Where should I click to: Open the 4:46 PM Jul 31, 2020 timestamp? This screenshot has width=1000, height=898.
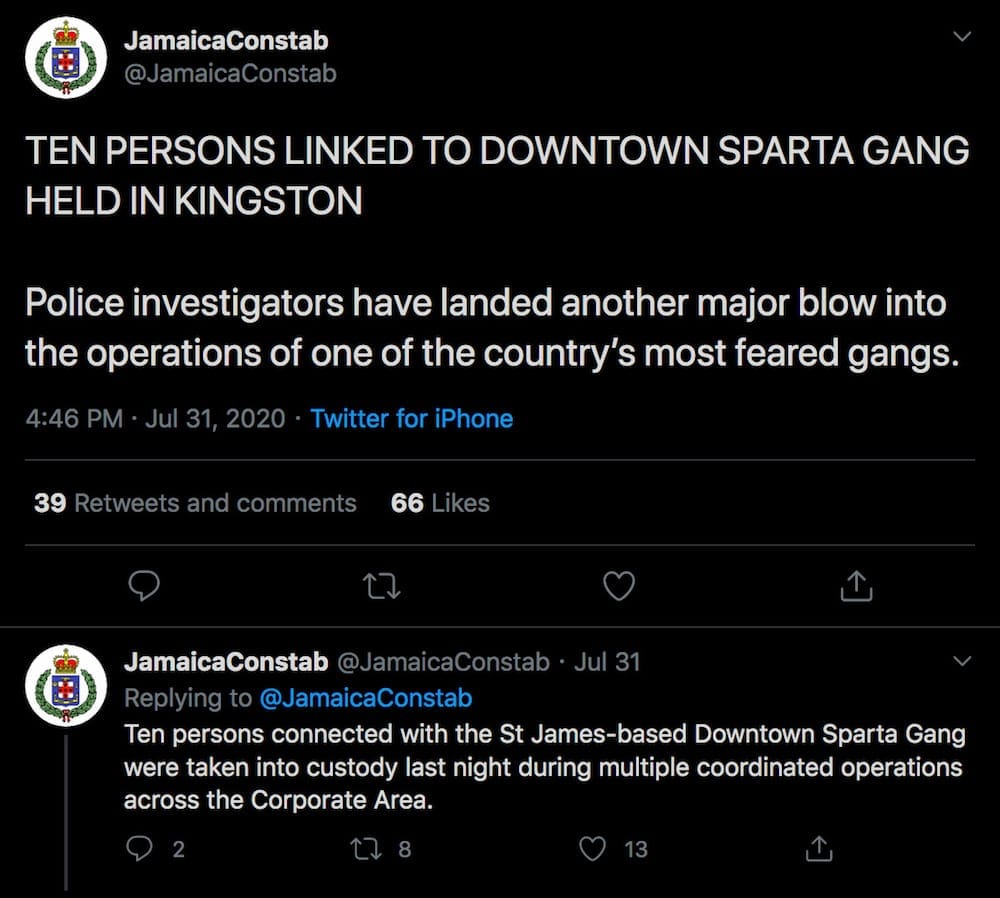(x=156, y=419)
